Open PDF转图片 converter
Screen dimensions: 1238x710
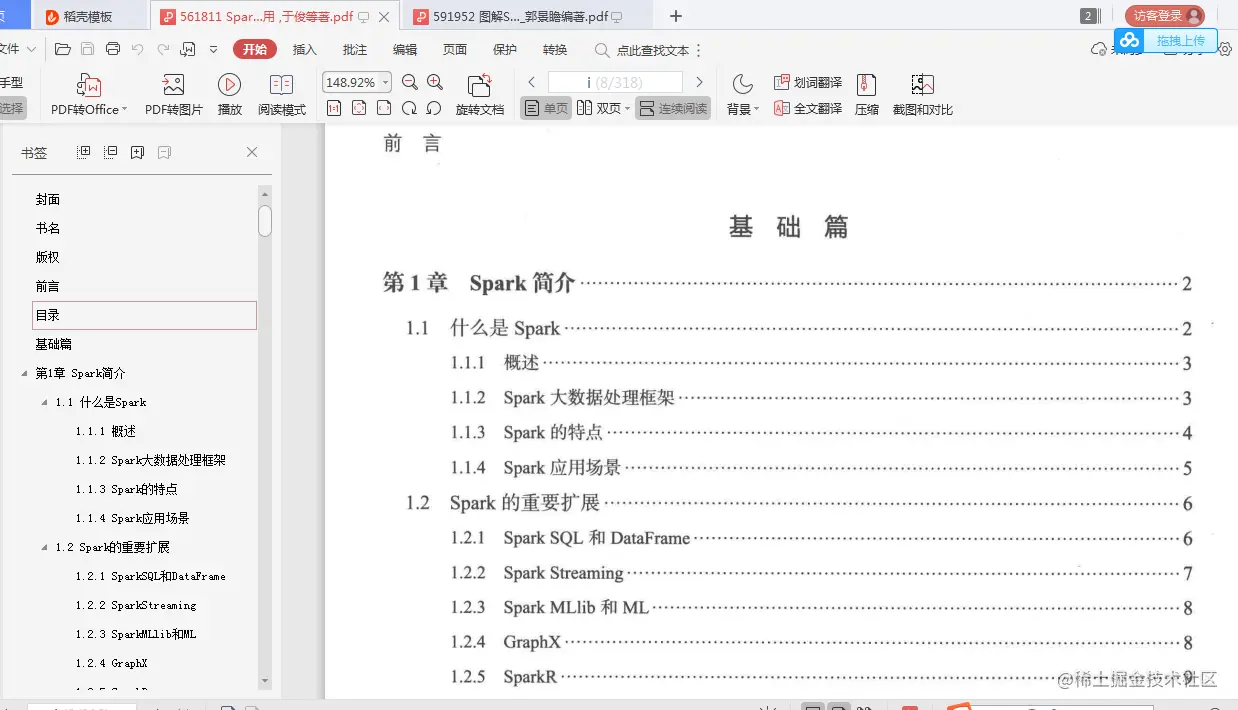[x=174, y=96]
